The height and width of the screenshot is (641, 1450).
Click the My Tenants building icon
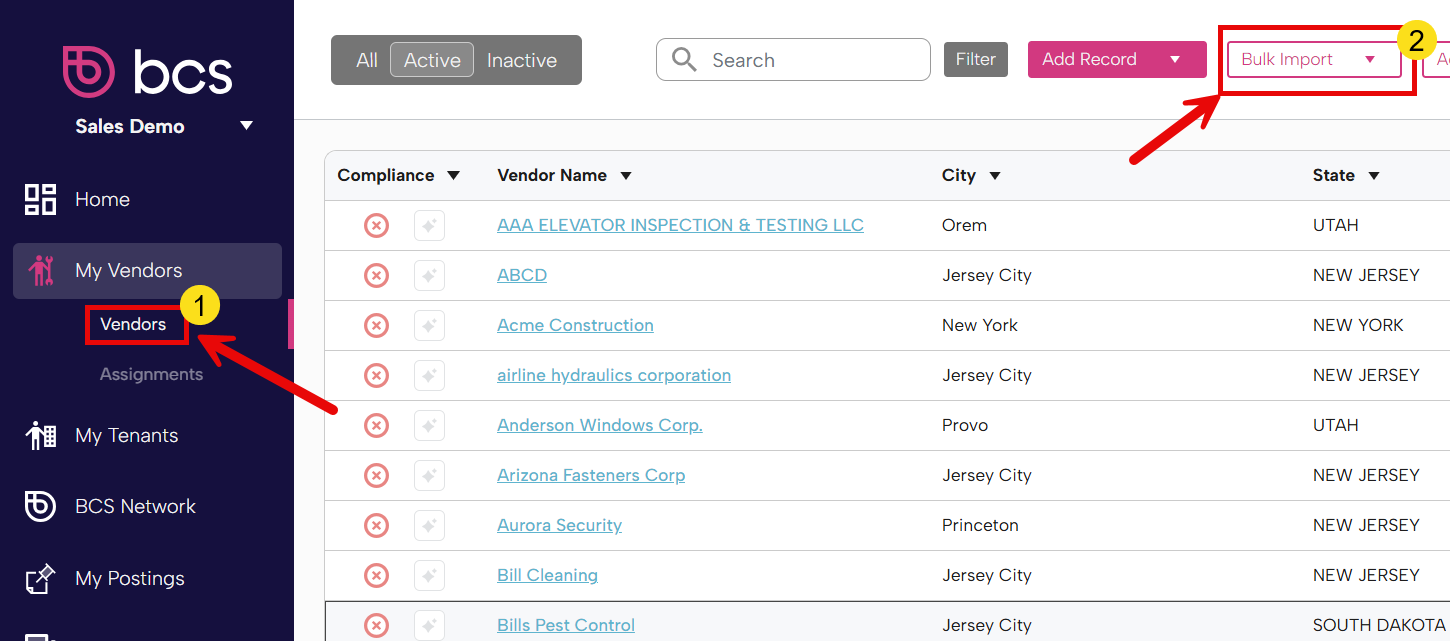40,435
